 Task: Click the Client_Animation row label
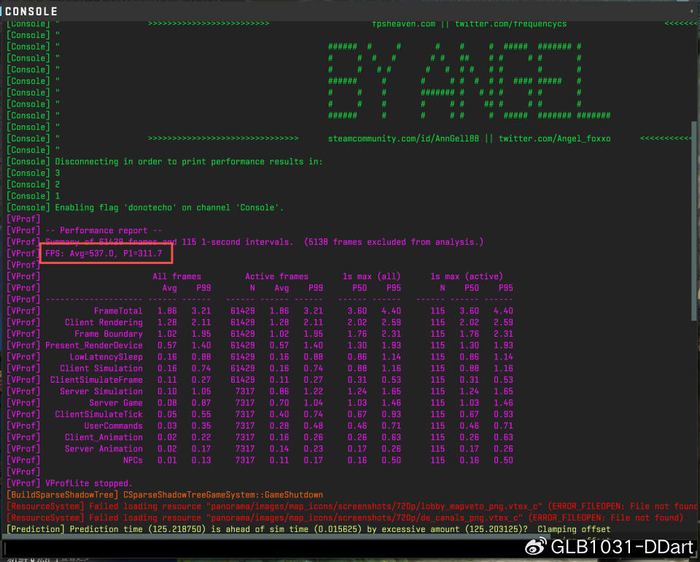coord(104,437)
